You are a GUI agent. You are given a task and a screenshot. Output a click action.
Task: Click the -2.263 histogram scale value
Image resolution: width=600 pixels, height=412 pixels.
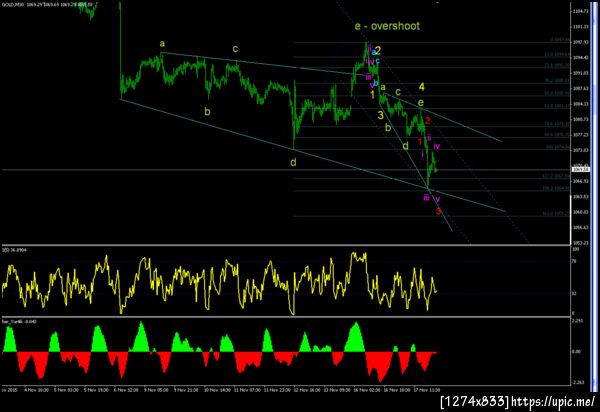(x=577, y=383)
